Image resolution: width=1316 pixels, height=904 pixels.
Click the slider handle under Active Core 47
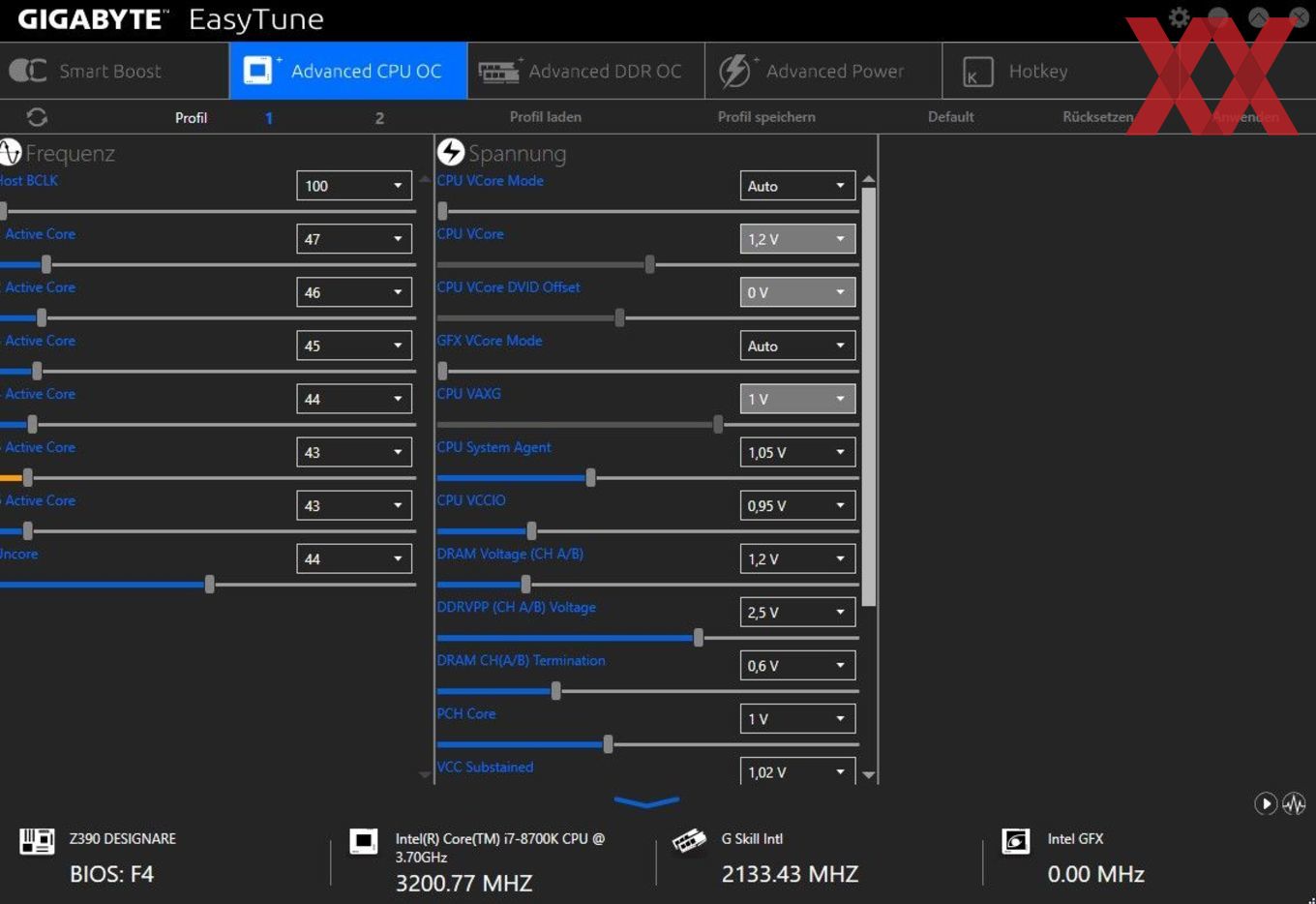point(45,264)
